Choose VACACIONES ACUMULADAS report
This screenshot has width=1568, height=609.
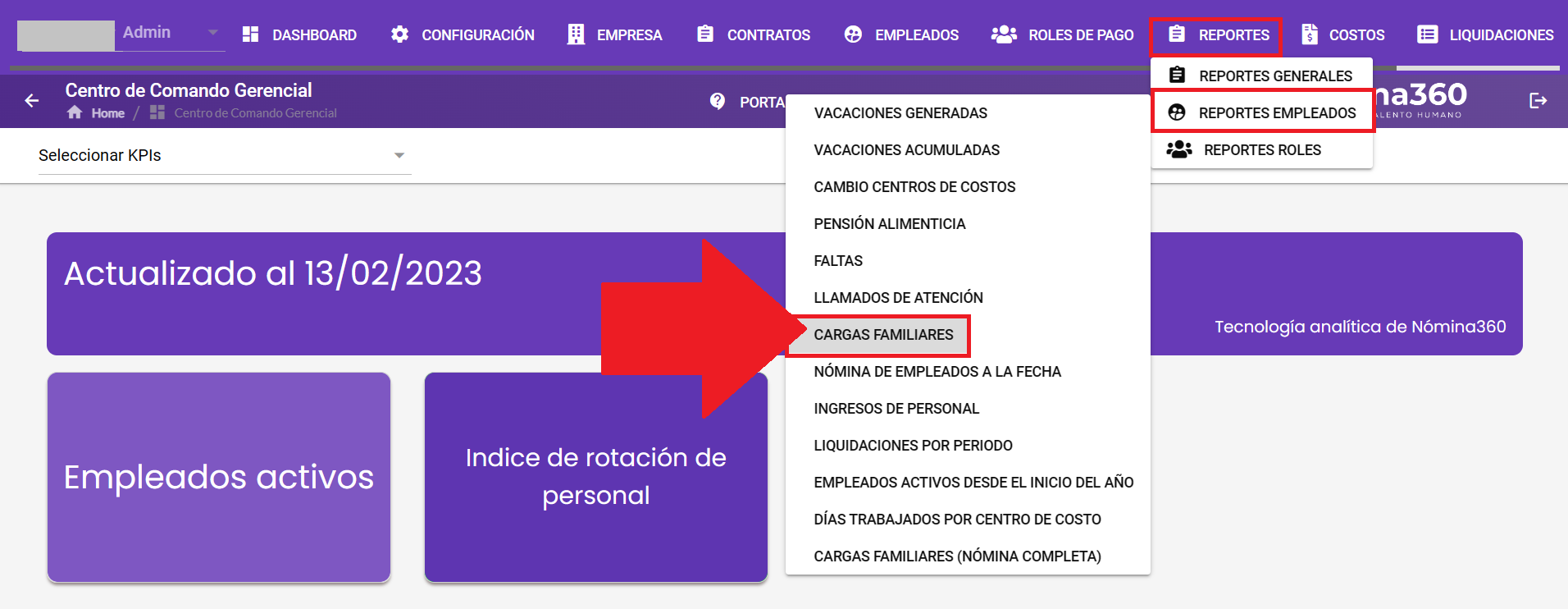coord(968,150)
